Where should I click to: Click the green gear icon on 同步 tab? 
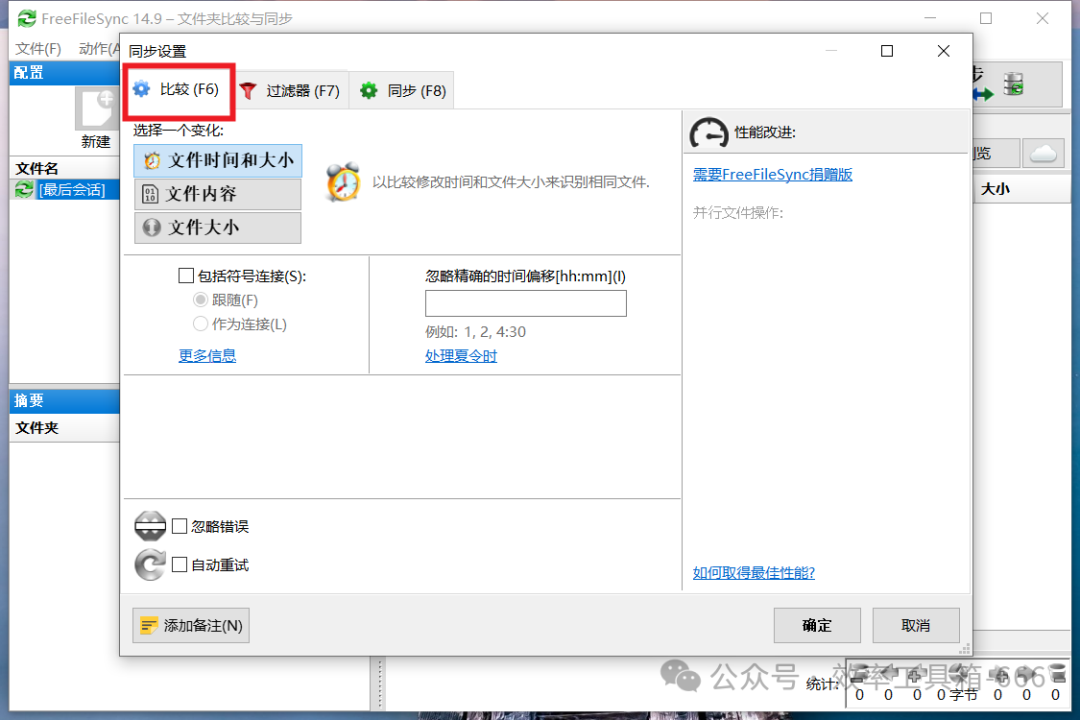369,90
